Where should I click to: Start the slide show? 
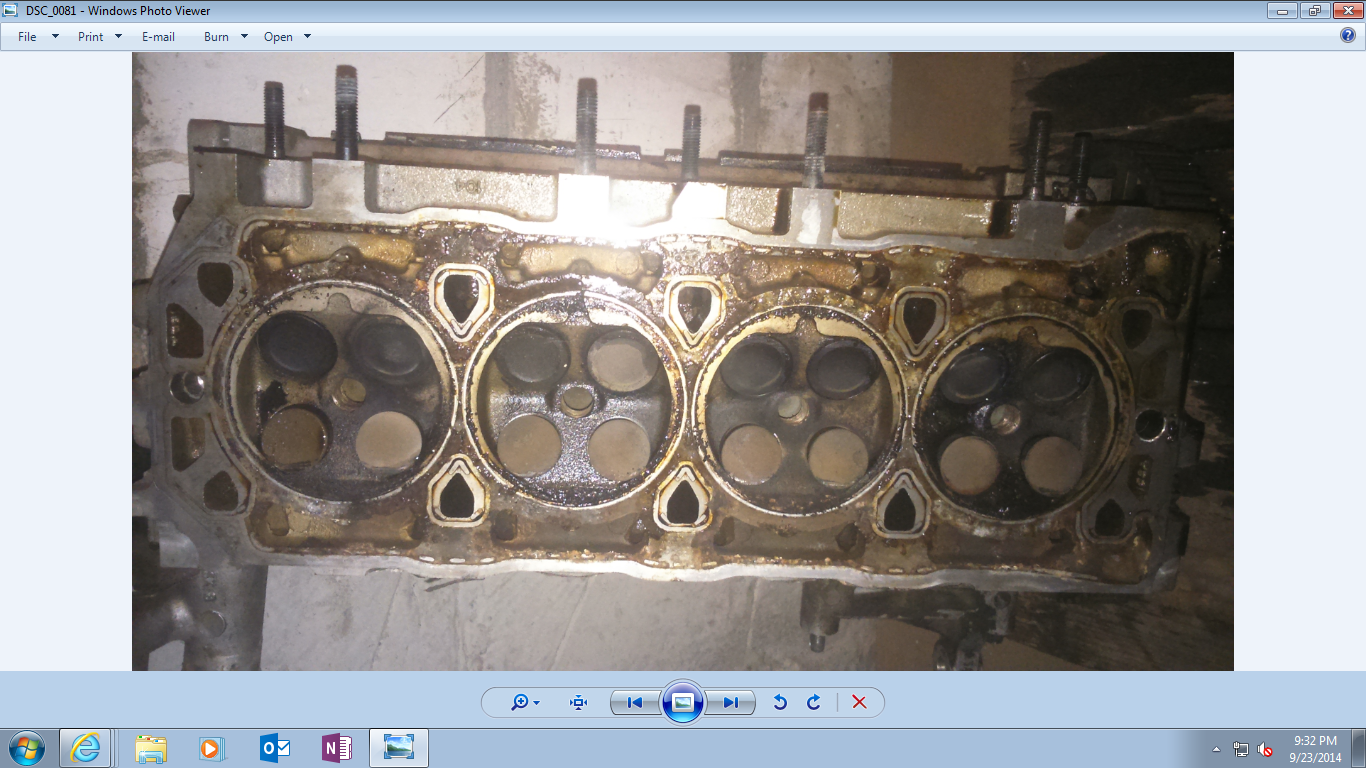(683, 702)
